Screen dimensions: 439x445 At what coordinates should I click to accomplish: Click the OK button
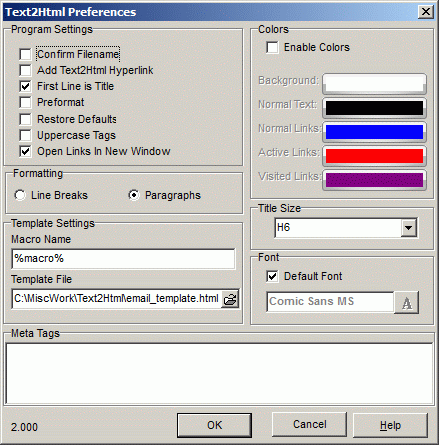tap(214, 425)
